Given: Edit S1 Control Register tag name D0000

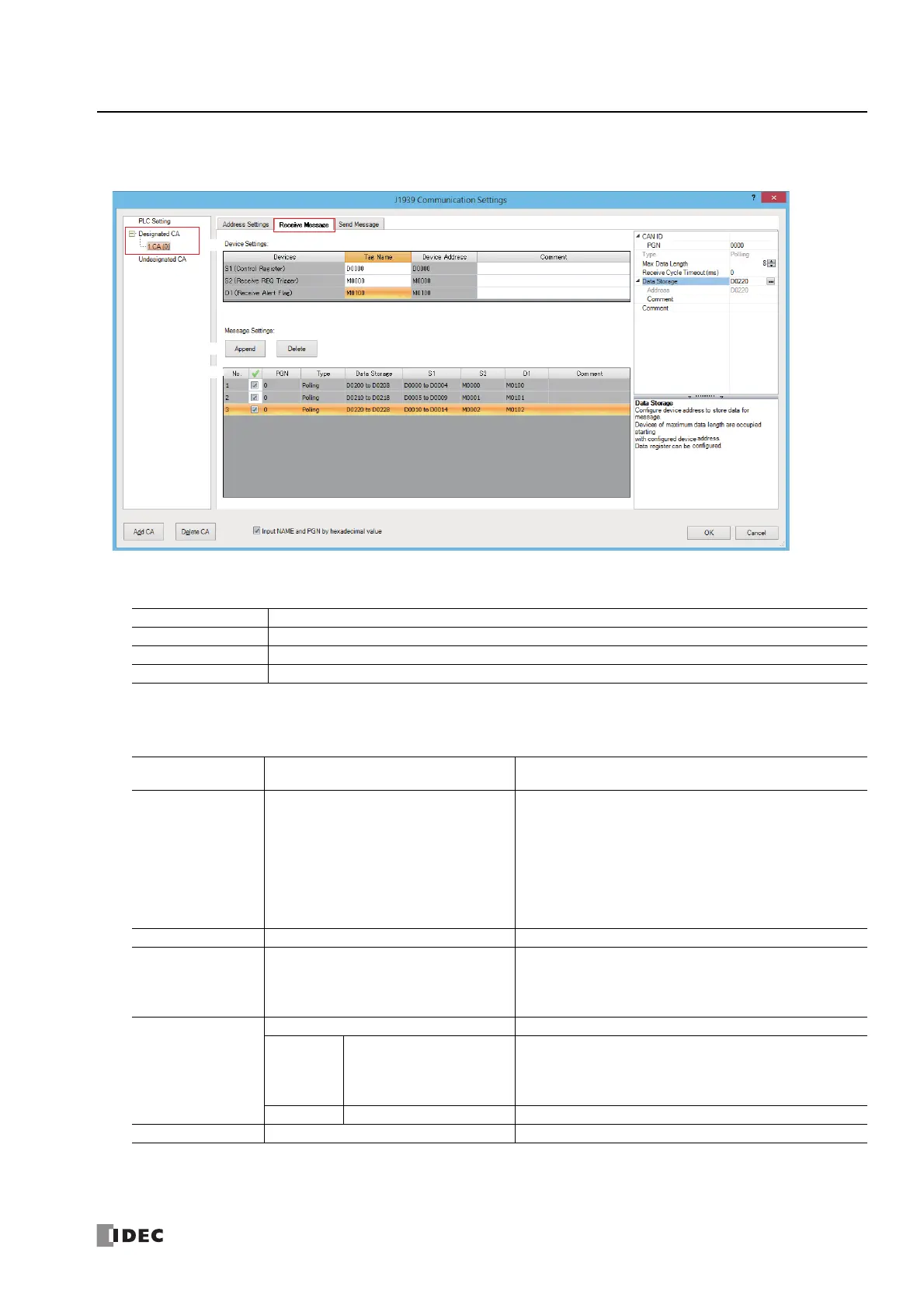Looking at the screenshot, I should (377, 269).
